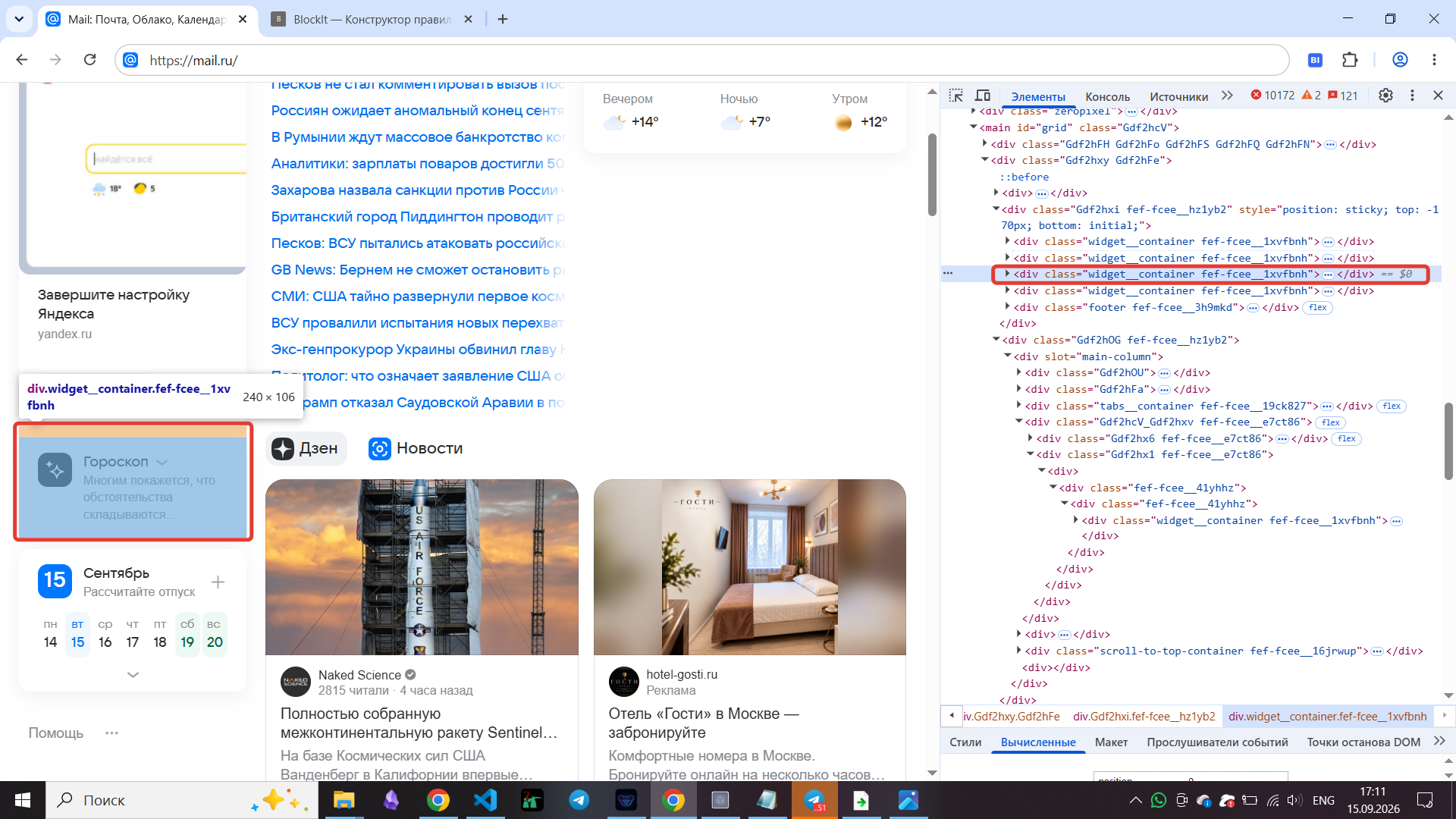Close the DevTools panel

(1438, 96)
